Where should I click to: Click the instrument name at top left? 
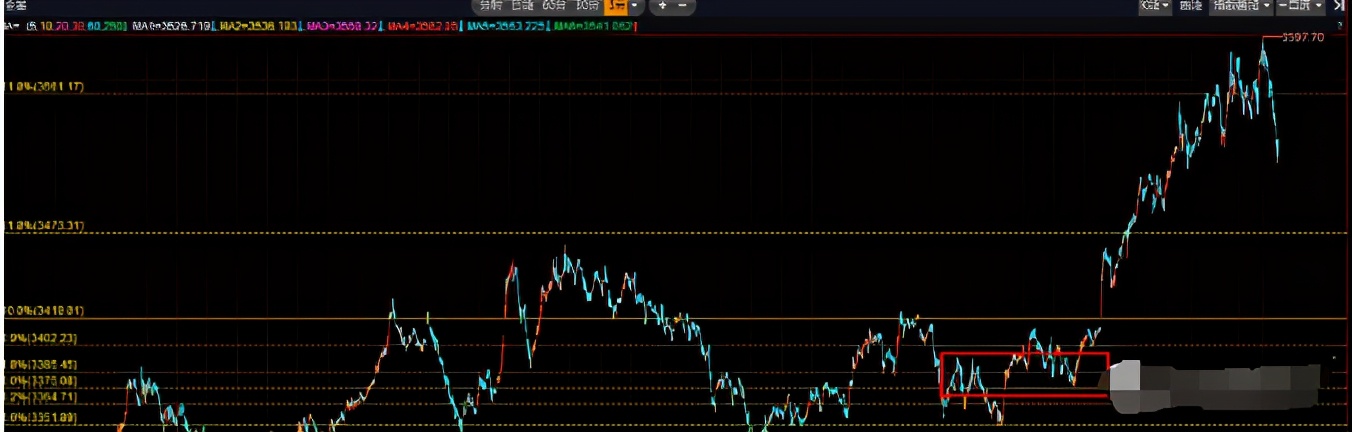14,7
